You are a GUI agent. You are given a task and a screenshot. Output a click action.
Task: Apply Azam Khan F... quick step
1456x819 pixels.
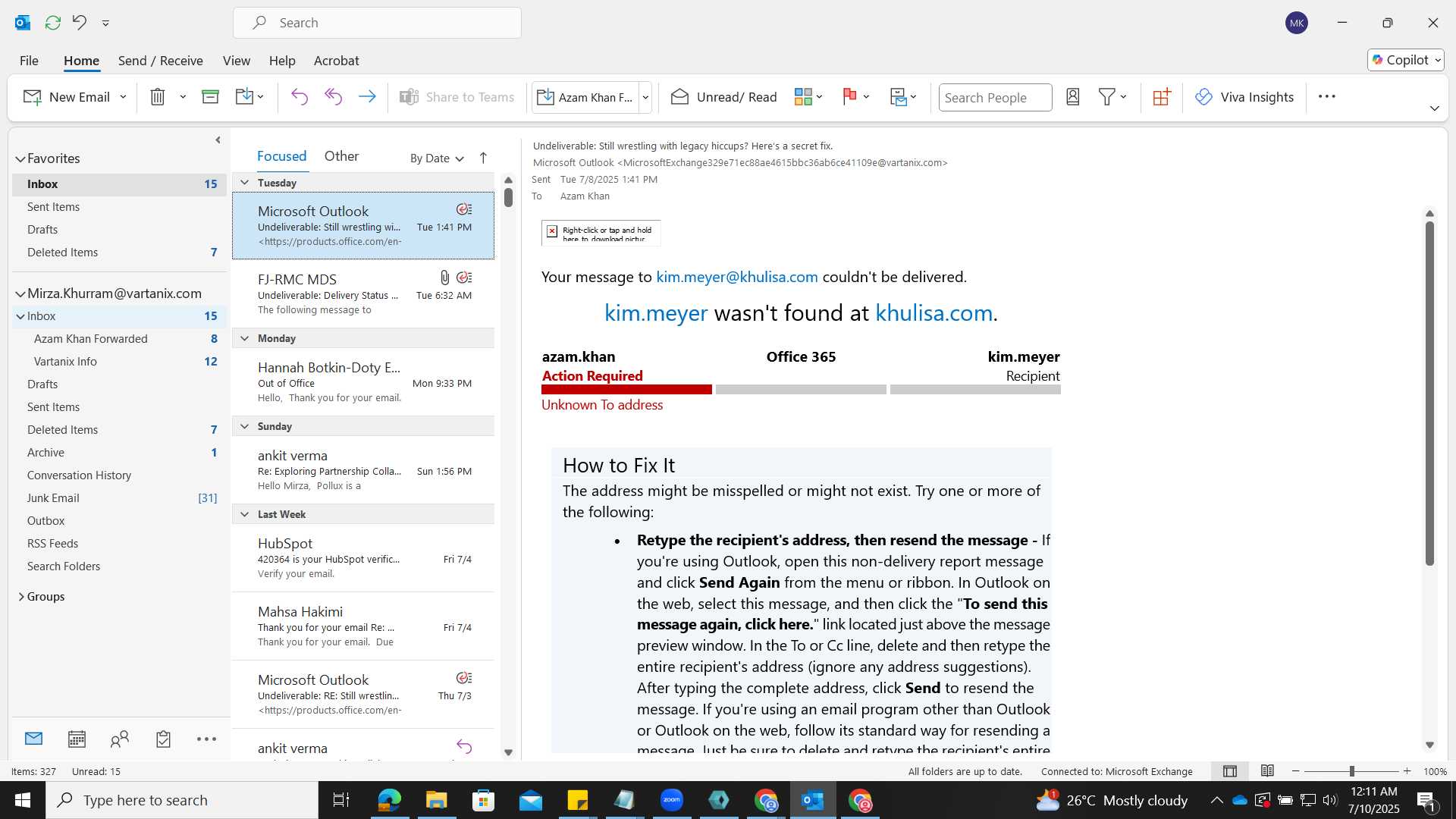point(585,97)
